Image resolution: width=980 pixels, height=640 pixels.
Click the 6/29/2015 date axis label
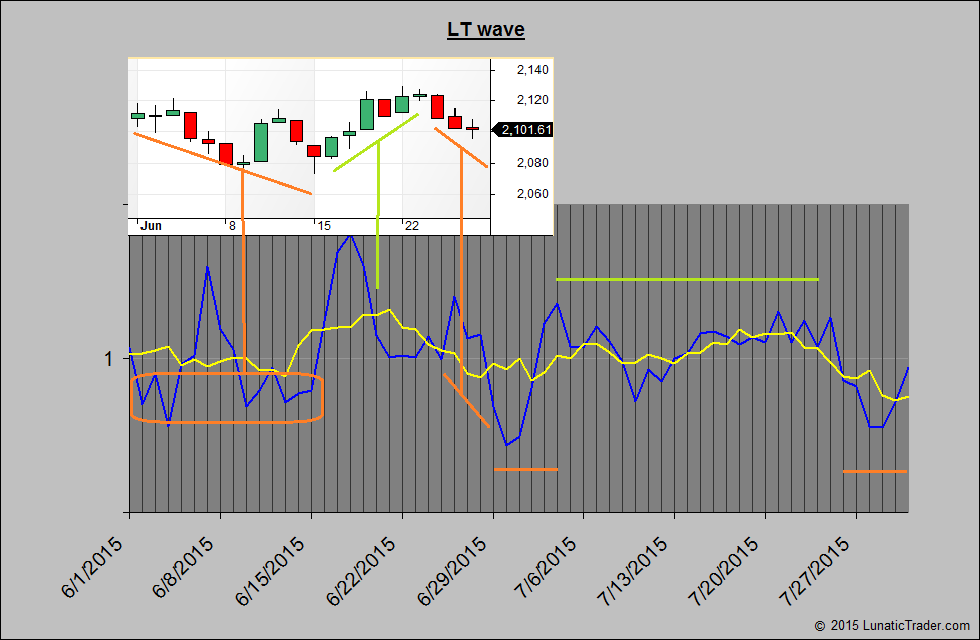coord(452,570)
